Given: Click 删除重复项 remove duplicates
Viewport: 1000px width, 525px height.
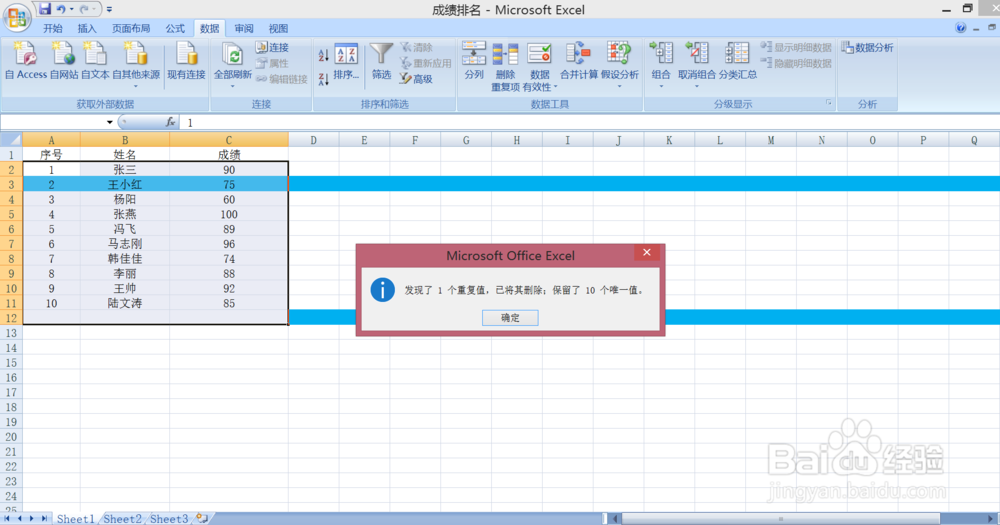Looking at the screenshot, I should [505, 66].
